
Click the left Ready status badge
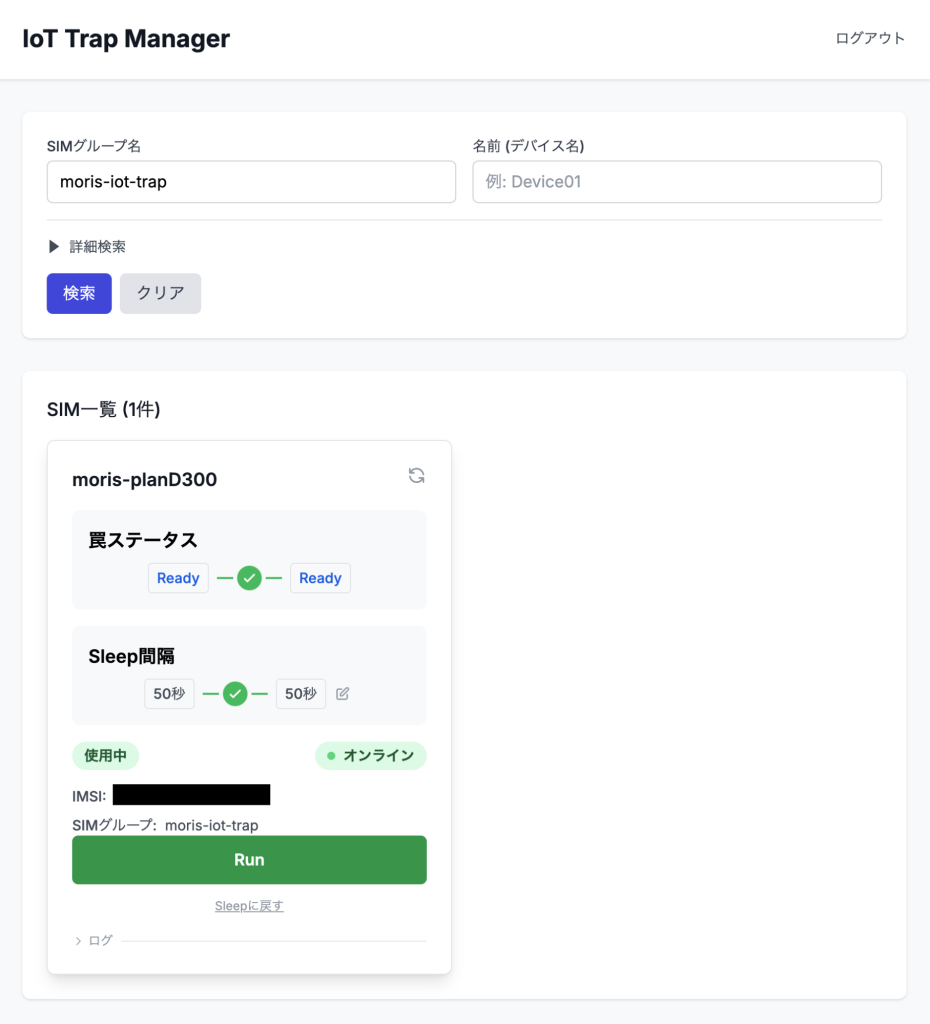[x=178, y=578]
